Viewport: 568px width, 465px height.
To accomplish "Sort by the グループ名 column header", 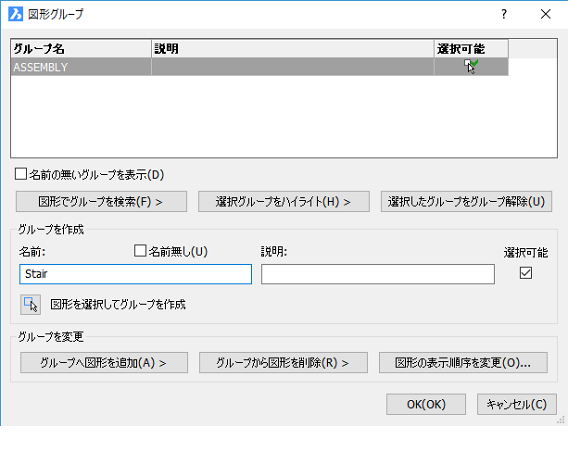I will pos(81,49).
